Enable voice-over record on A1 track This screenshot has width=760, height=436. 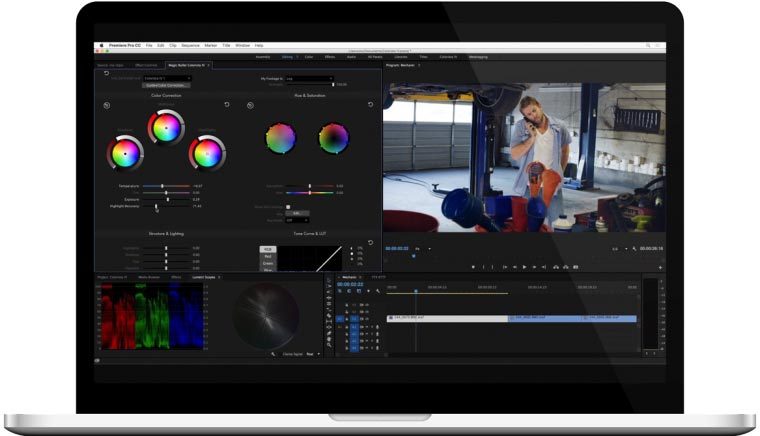[377, 327]
